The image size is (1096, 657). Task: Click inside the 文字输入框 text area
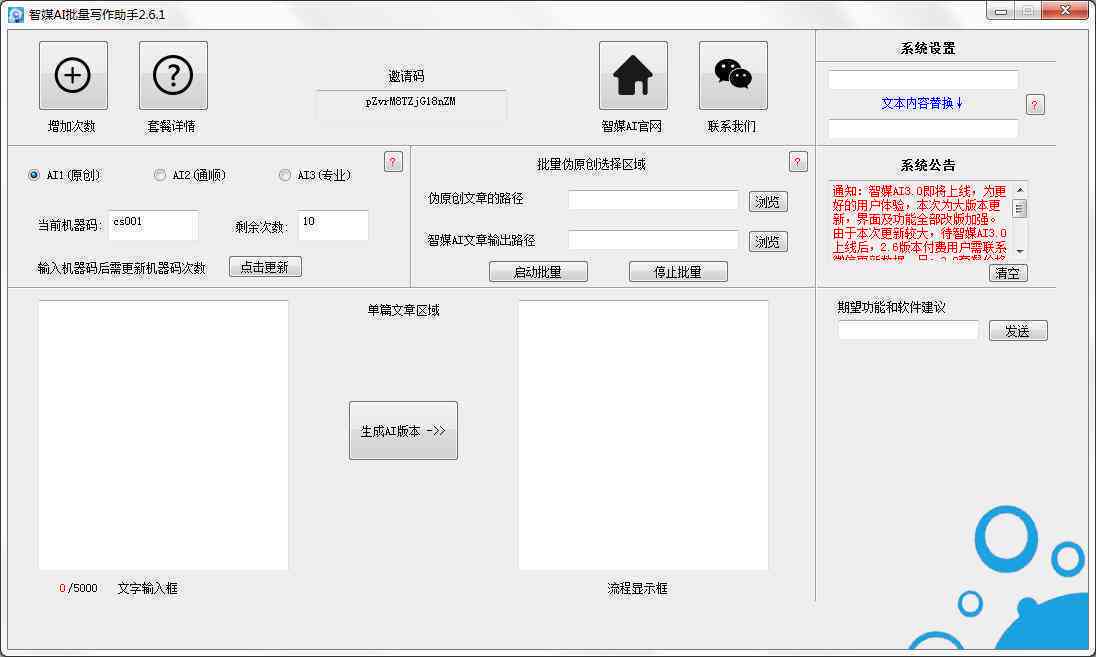163,435
